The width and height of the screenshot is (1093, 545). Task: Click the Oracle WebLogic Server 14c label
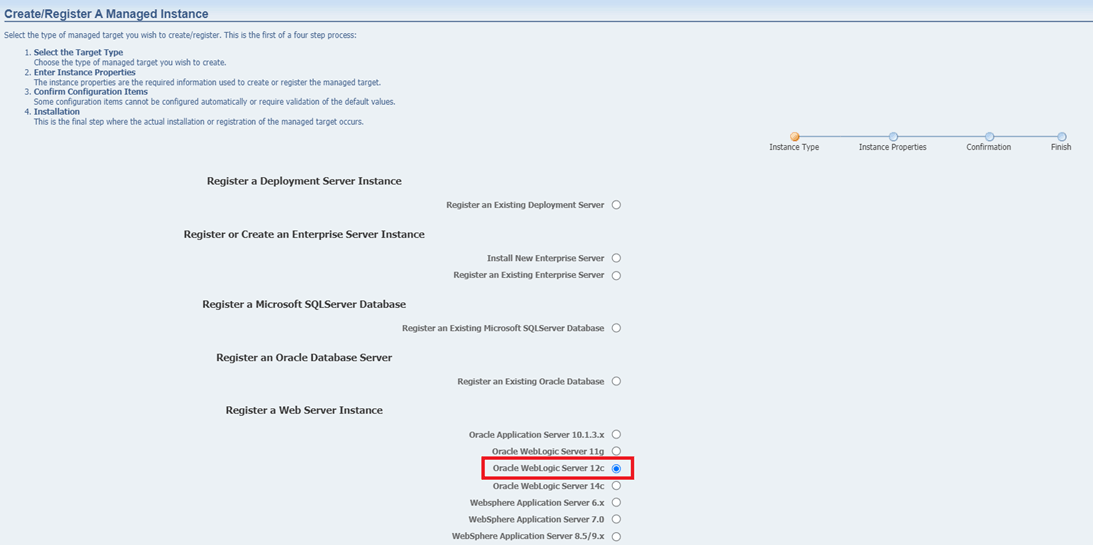(548, 486)
